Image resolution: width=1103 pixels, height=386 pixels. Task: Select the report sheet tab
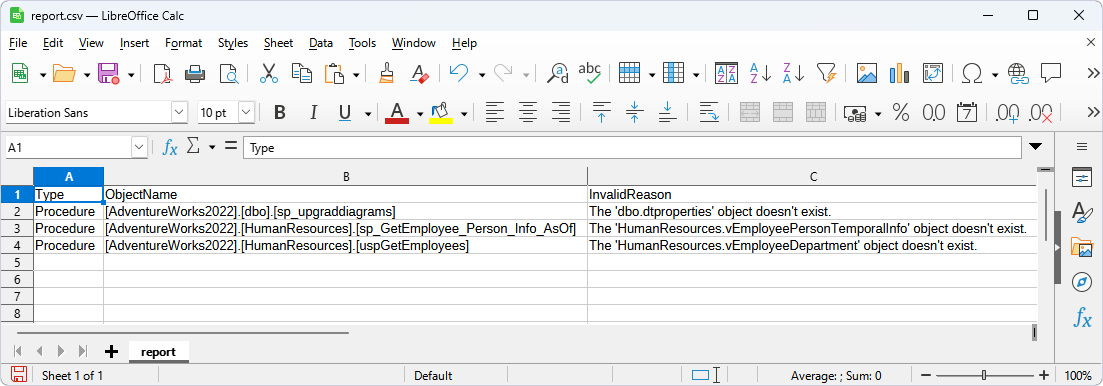click(158, 352)
